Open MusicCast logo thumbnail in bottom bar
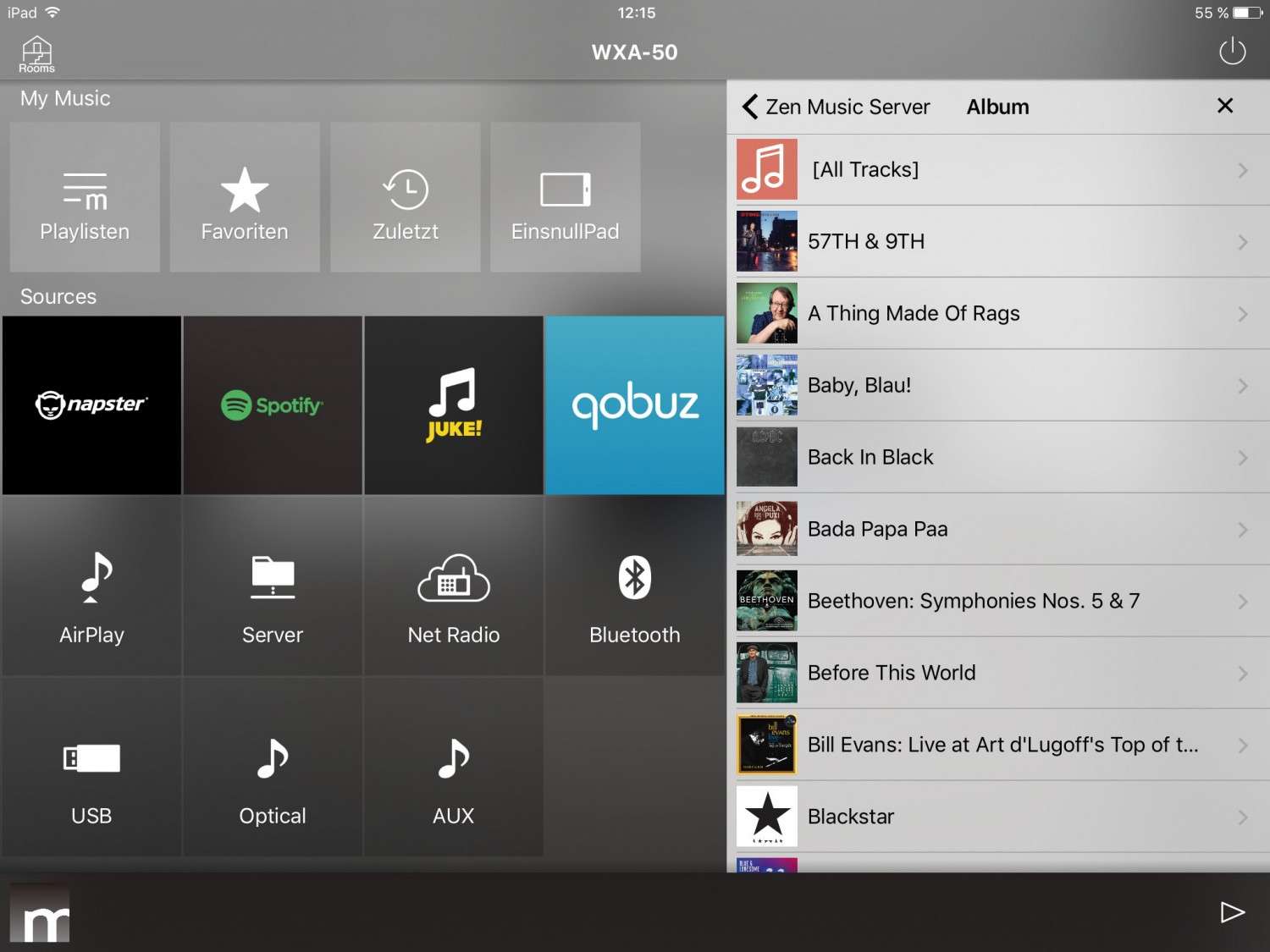Screen dimensions: 1270x952 pyautogui.click(x=40, y=913)
